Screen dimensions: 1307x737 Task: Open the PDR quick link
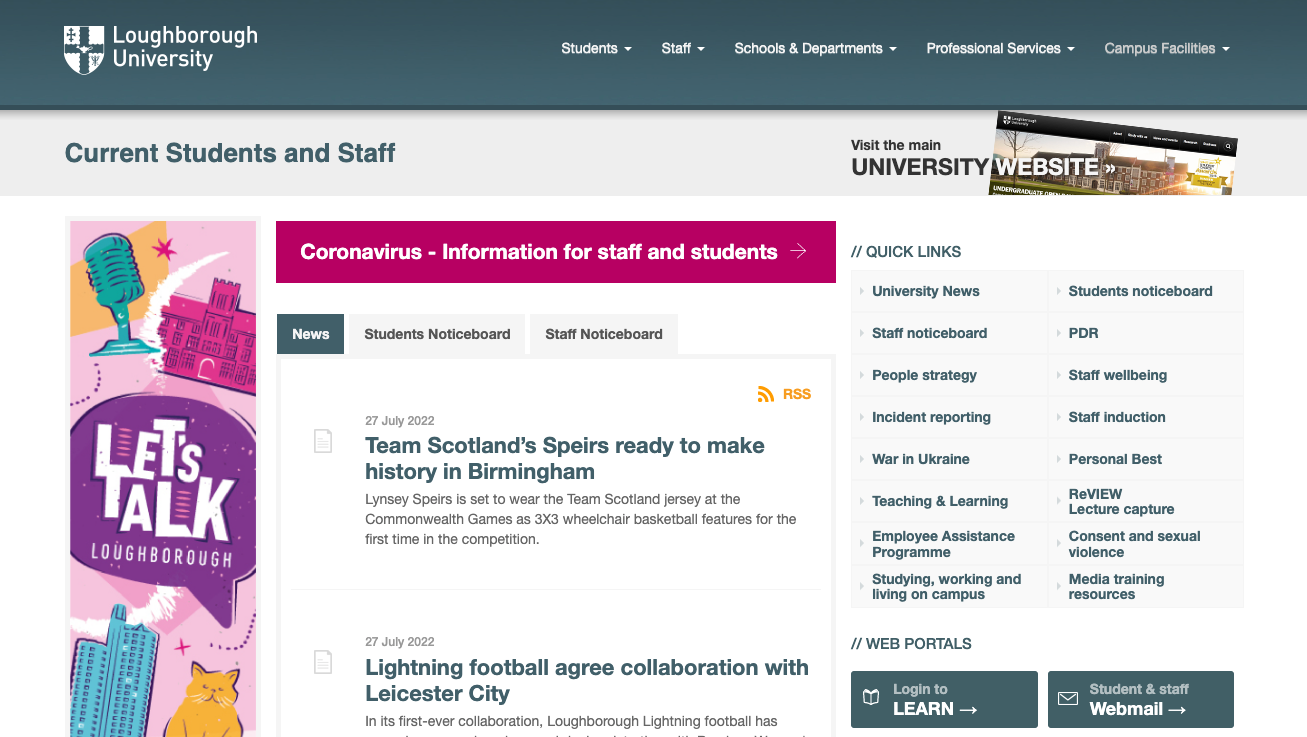coord(1083,333)
